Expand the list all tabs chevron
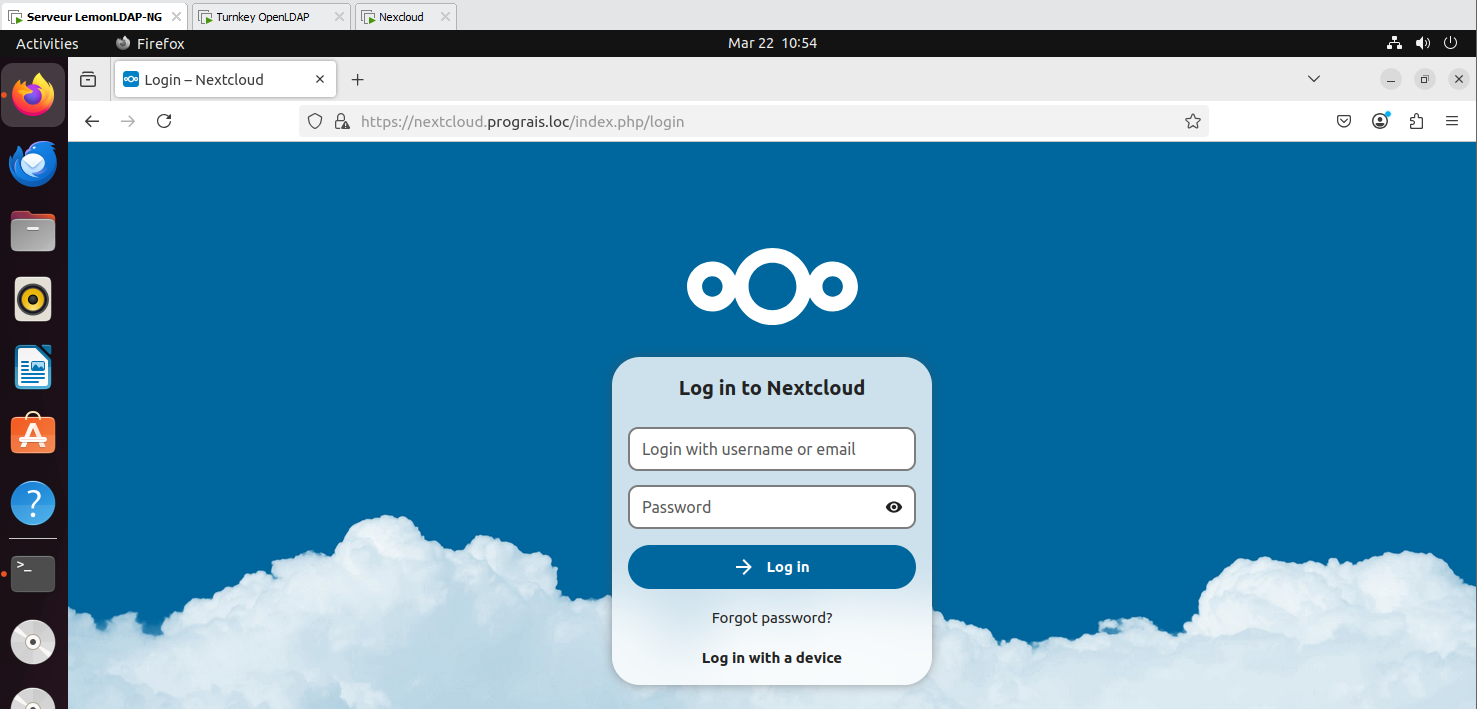The height and width of the screenshot is (709, 1477). (x=1314, y=79)
